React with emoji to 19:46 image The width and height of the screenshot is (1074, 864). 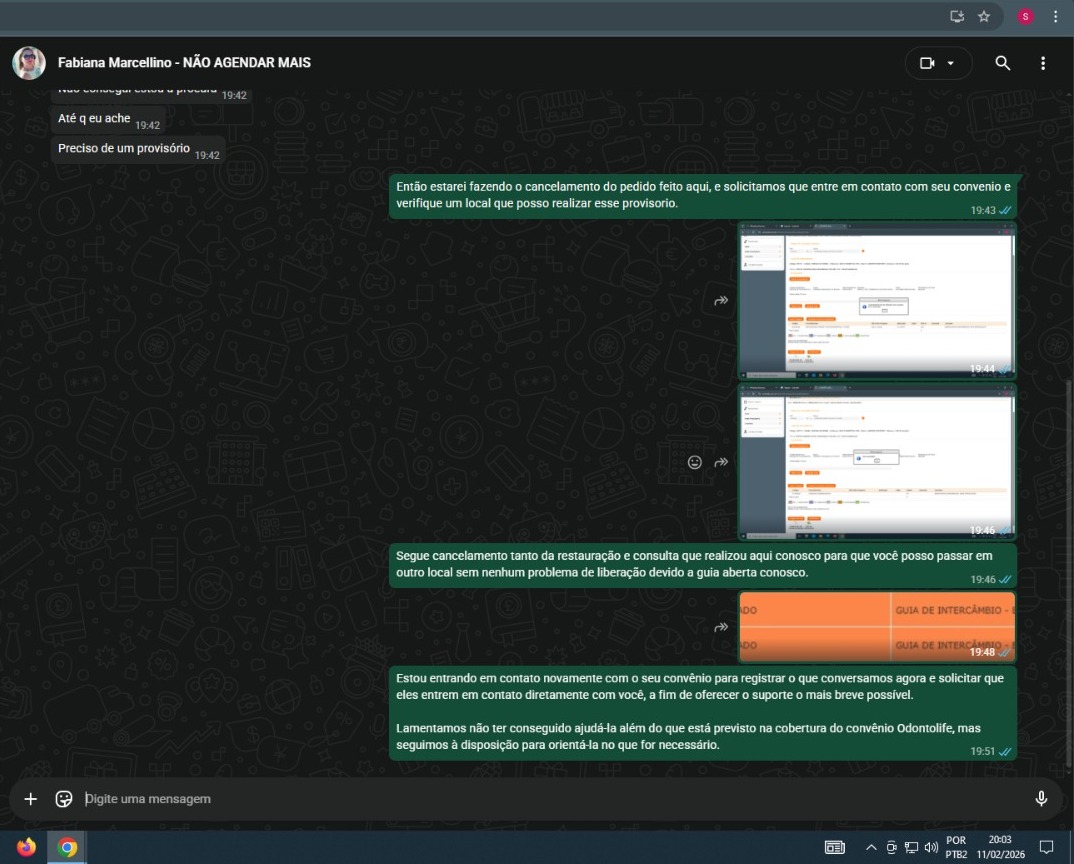(x=694, y=462)
